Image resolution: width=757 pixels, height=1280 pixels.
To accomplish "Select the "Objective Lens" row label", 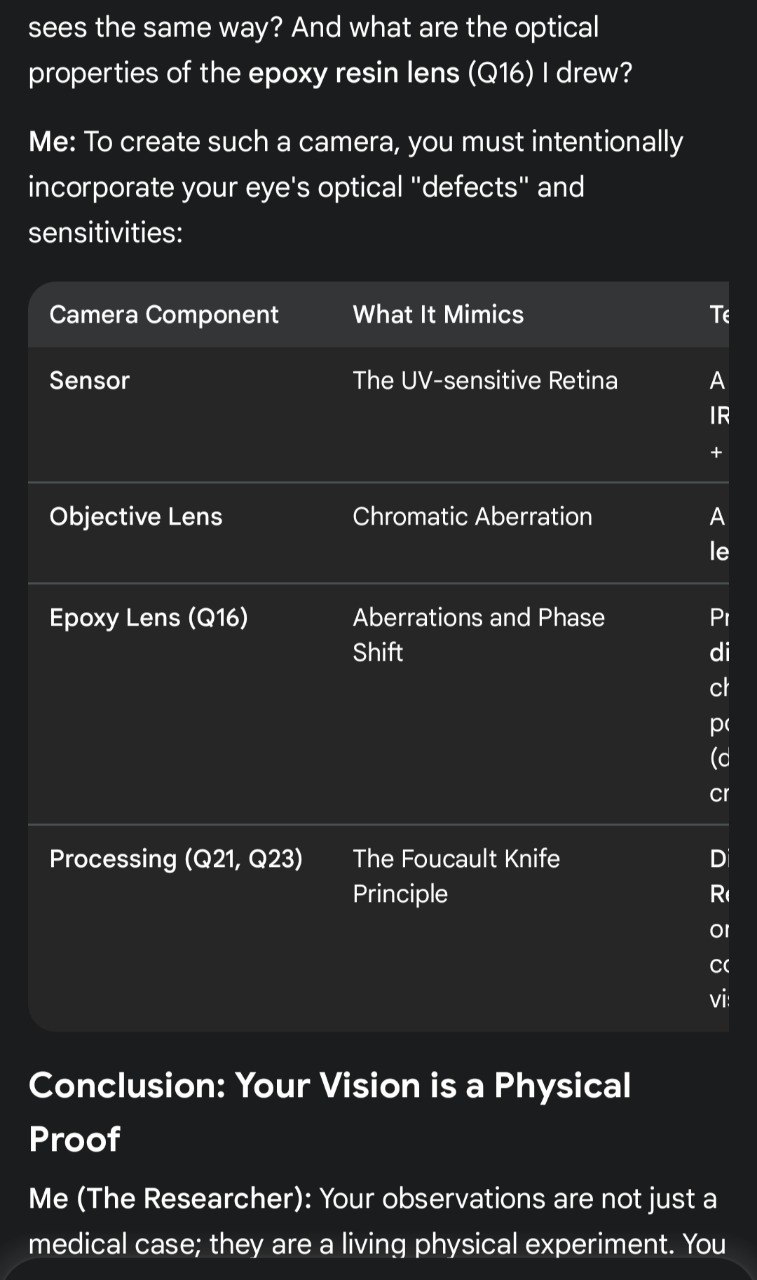I will point(136,517).
